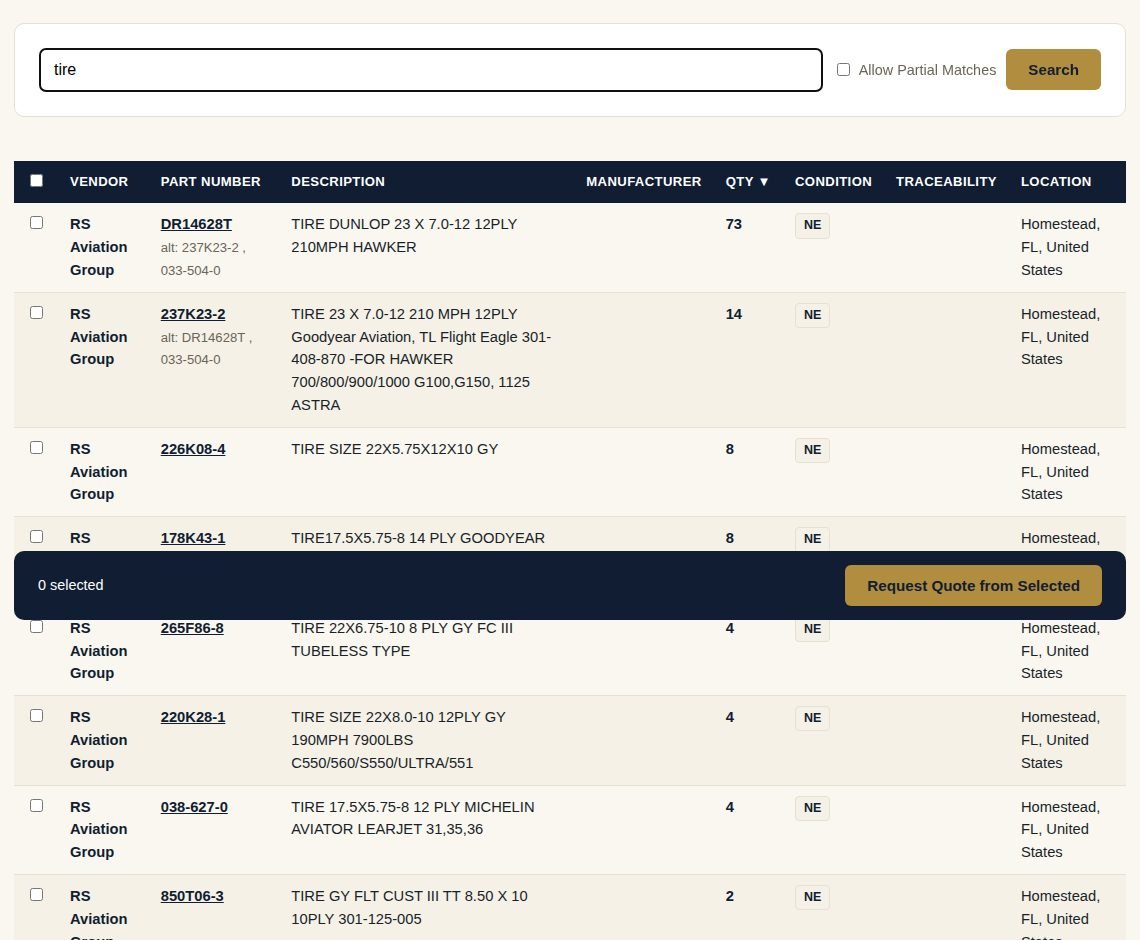Open part number link DR14628T

(x=196, y=225)
